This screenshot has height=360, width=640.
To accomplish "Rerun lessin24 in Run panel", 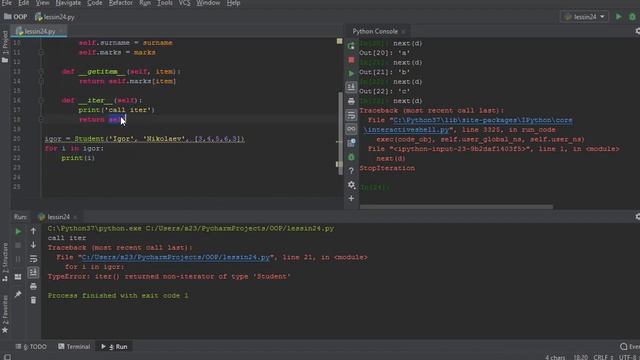I will point(18,231).
